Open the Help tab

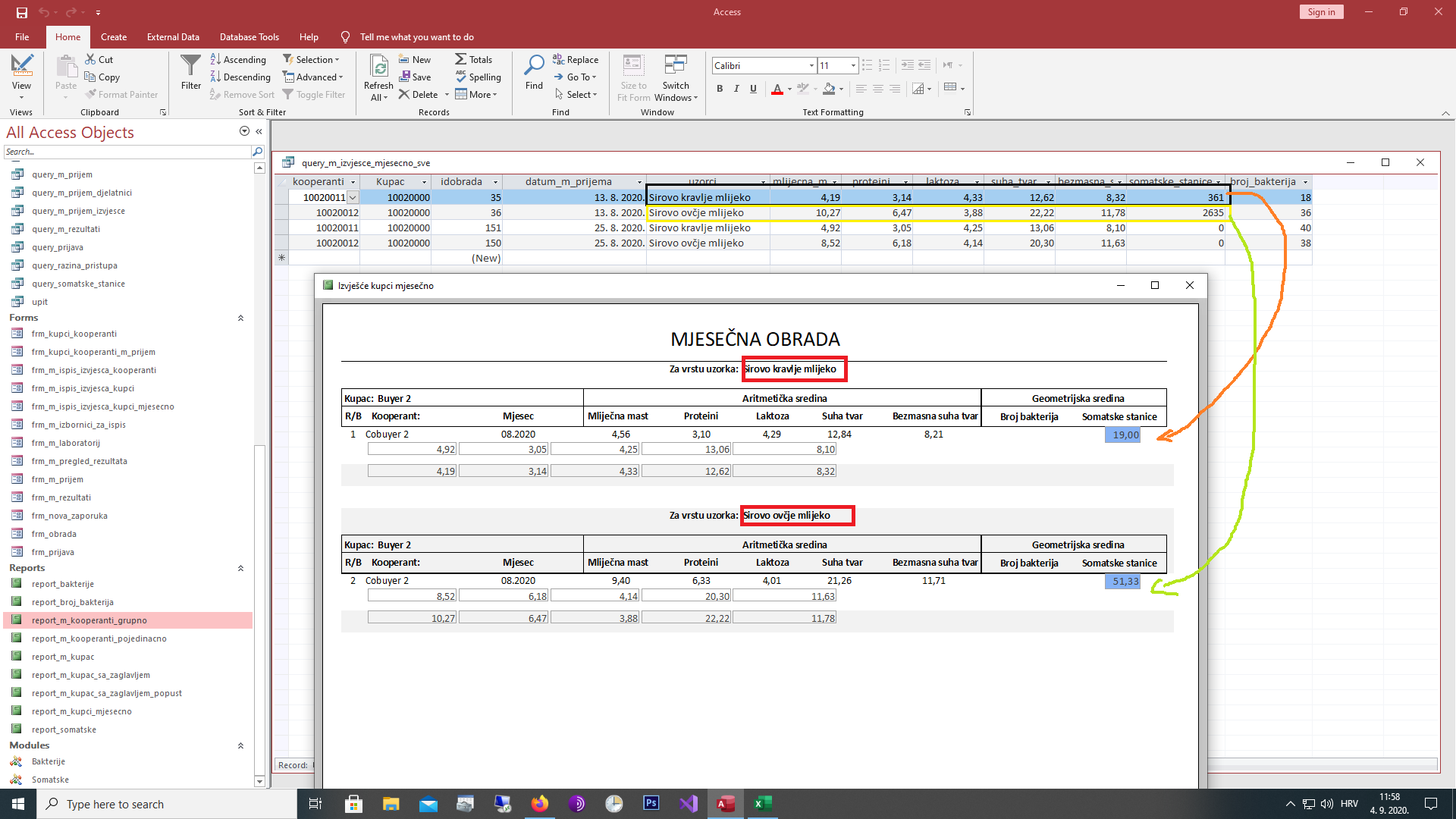(309, 36)
